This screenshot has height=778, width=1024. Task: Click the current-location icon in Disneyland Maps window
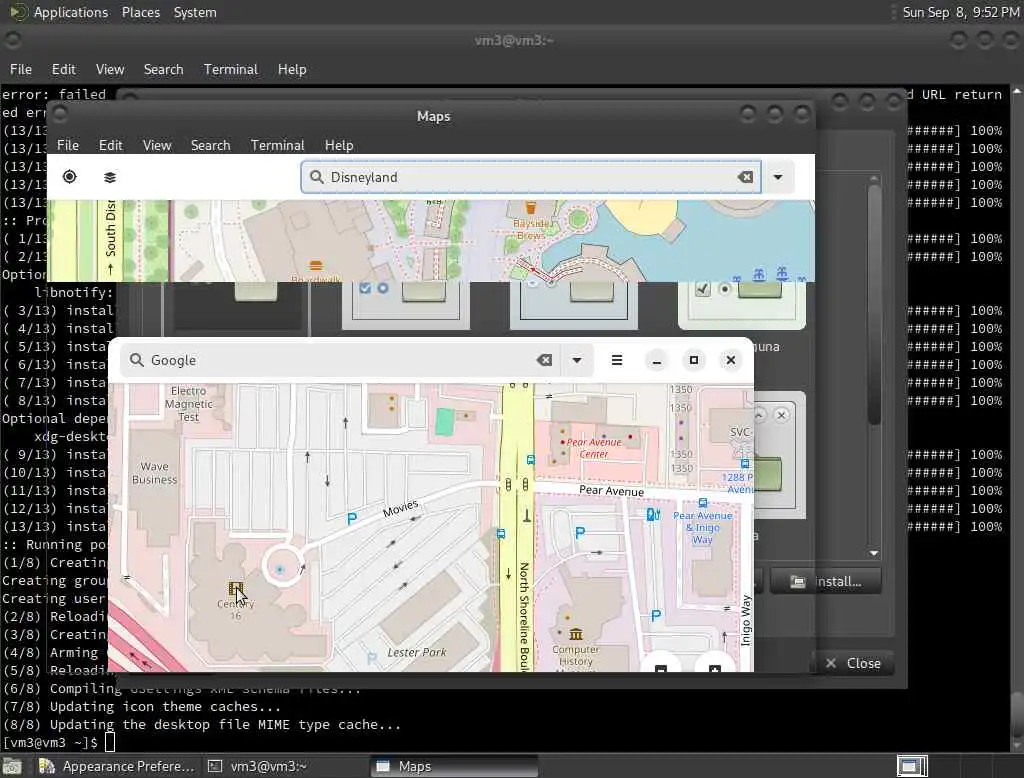[69, 176]
